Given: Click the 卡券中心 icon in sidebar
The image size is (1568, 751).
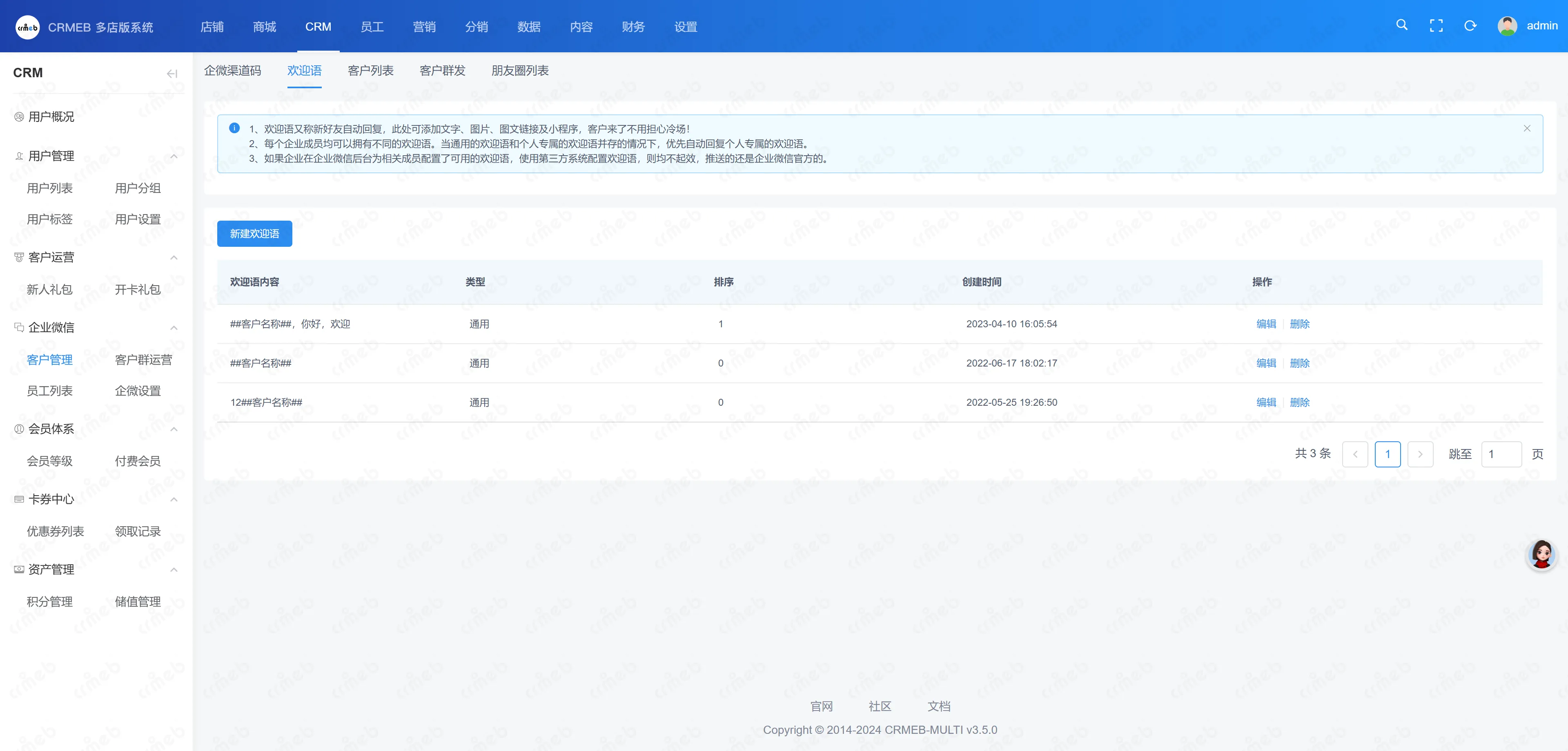Looking at the screenshot, I should (19, 499).
